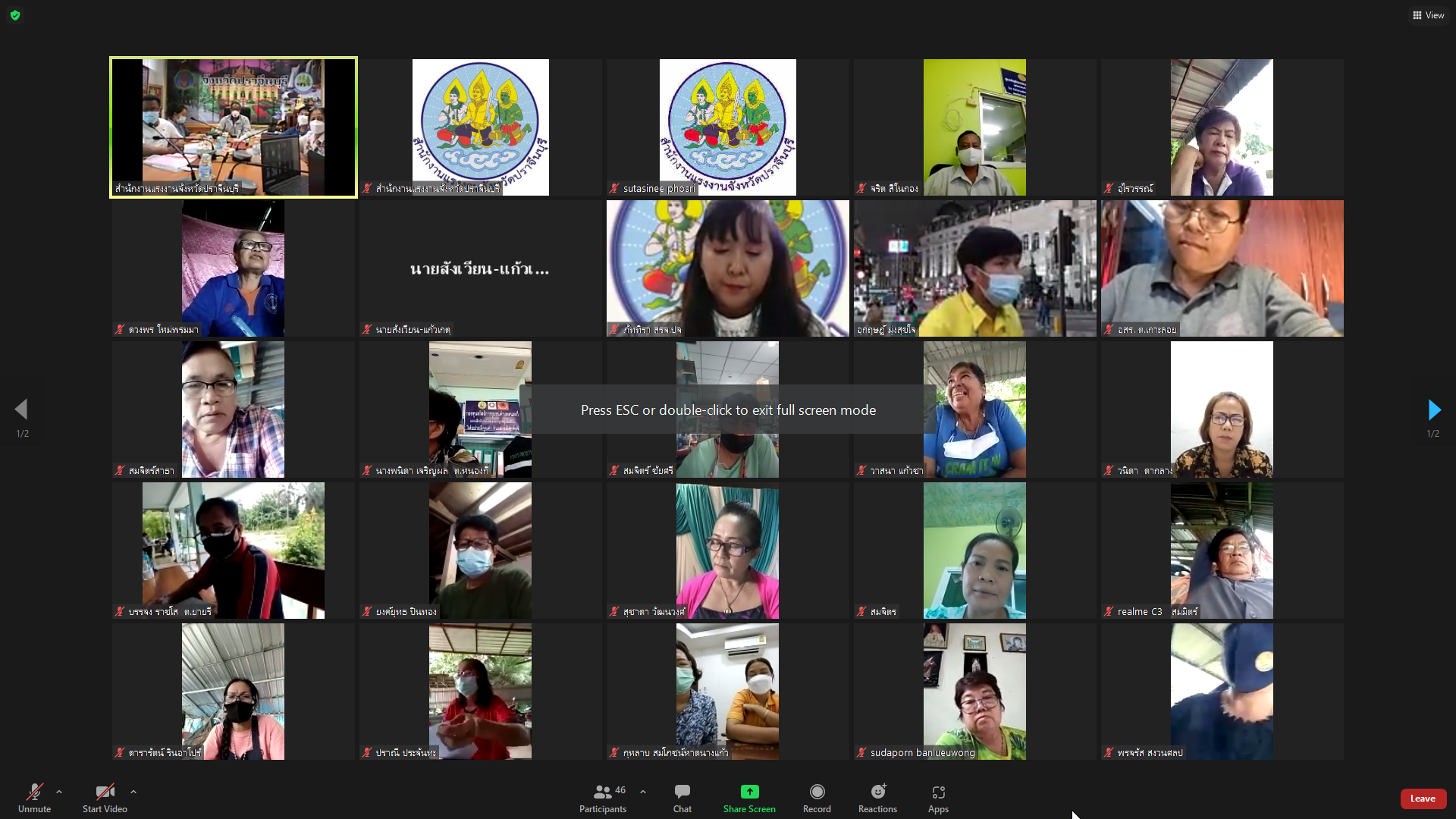Select sutasinee phosri's video tile

[x=727, y=127]
